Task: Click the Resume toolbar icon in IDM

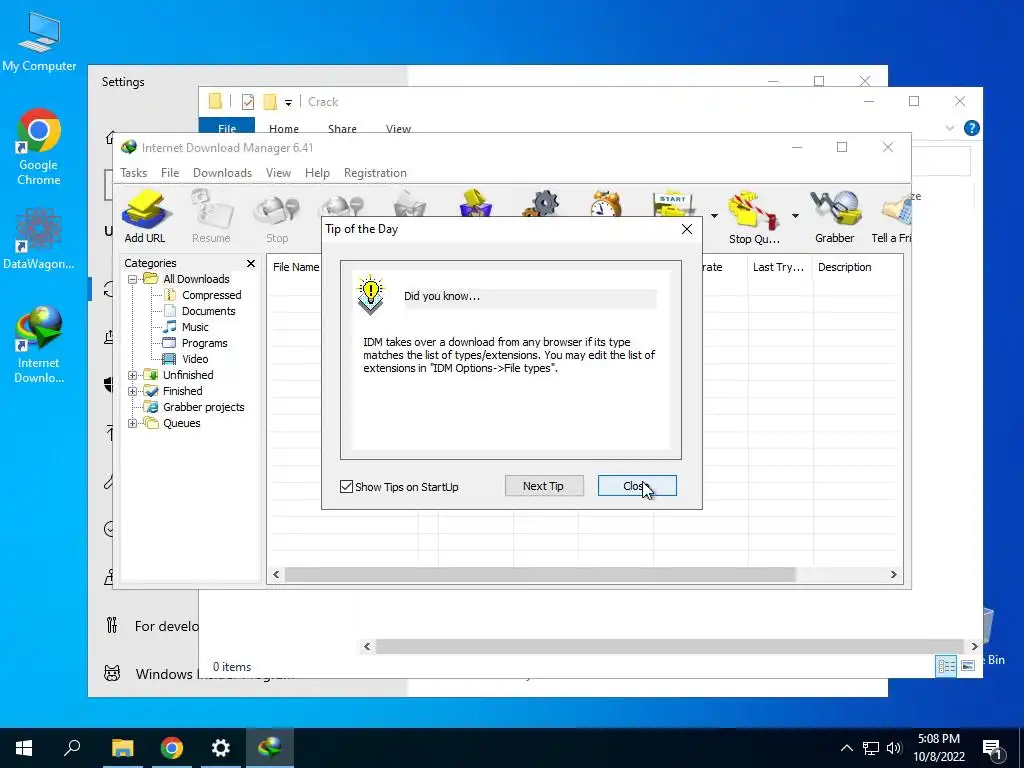Action: coord(211,217)
